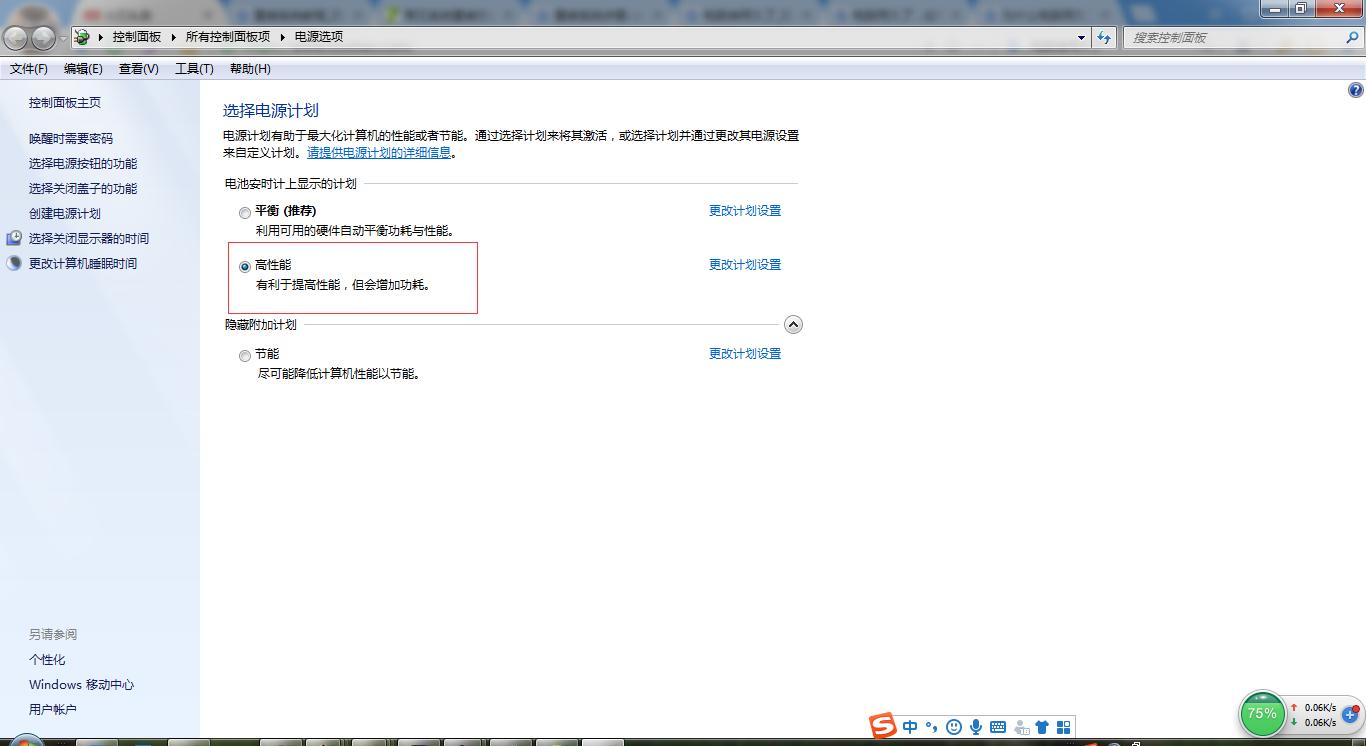Click the user account icon on IME bar
The width and height of the screenshot is (1366, 746).
click(1021, 728)
